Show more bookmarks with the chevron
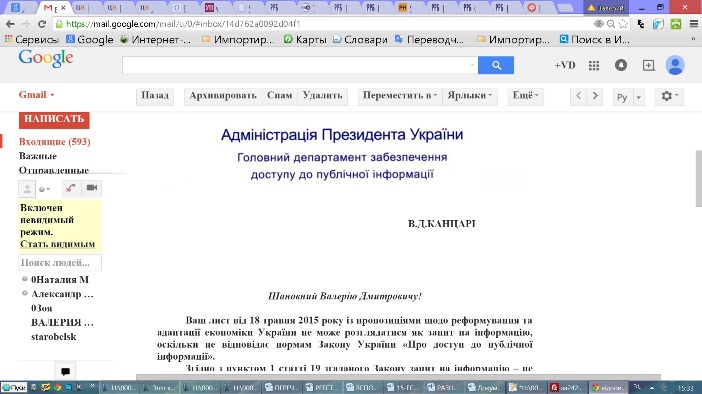This screenshot has height=394, width=702. tap(693, 39)
